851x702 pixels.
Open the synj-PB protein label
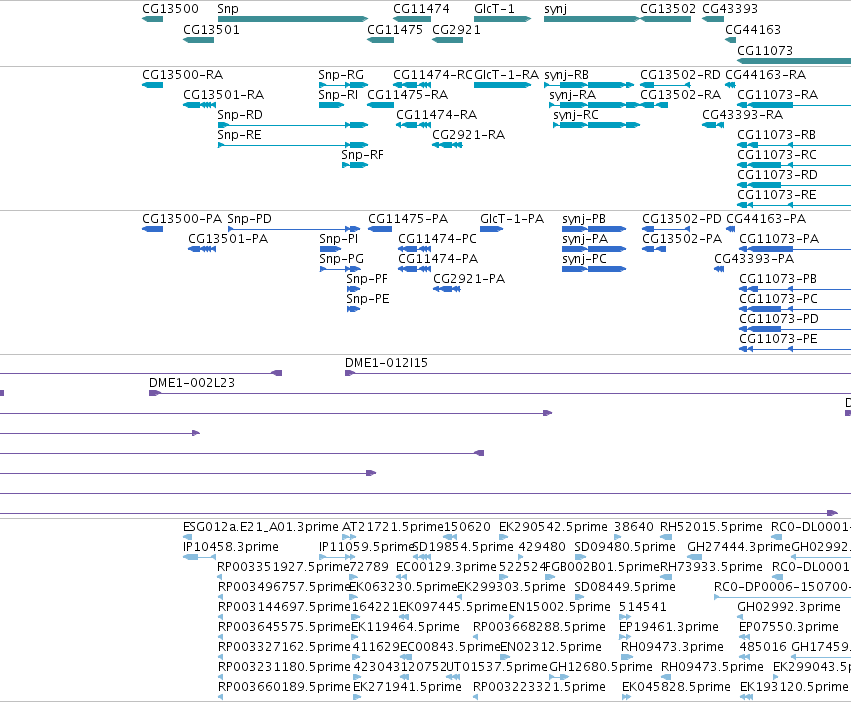(x=584, y=219)
